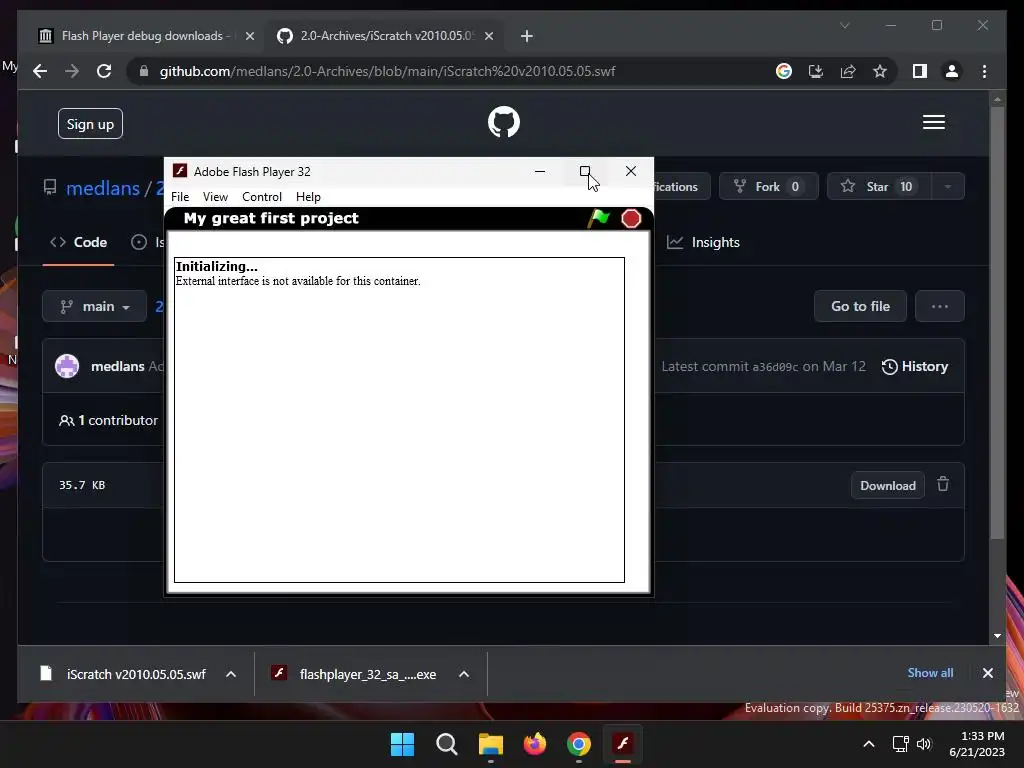
Task: Open medlans commit author link
Action: tap(118, 366)
